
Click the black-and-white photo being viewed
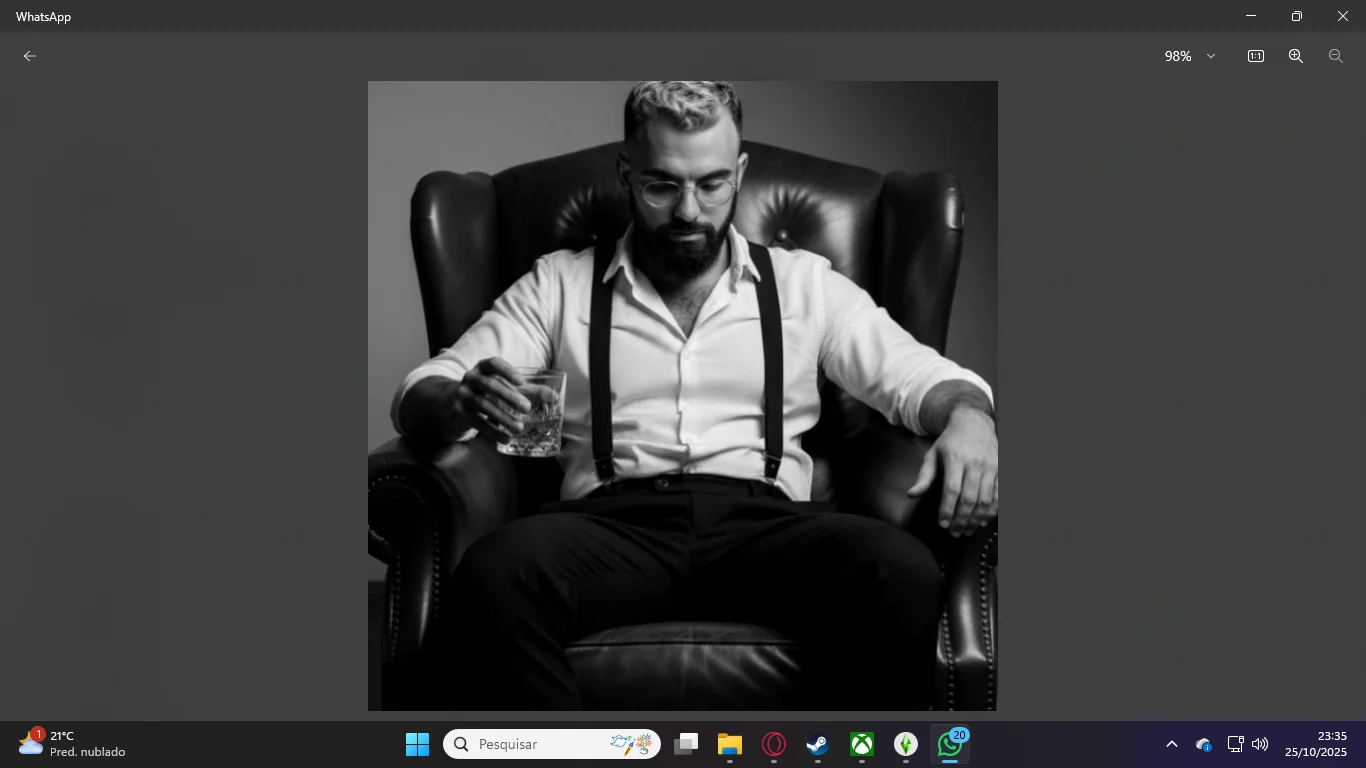pos(682,396)
